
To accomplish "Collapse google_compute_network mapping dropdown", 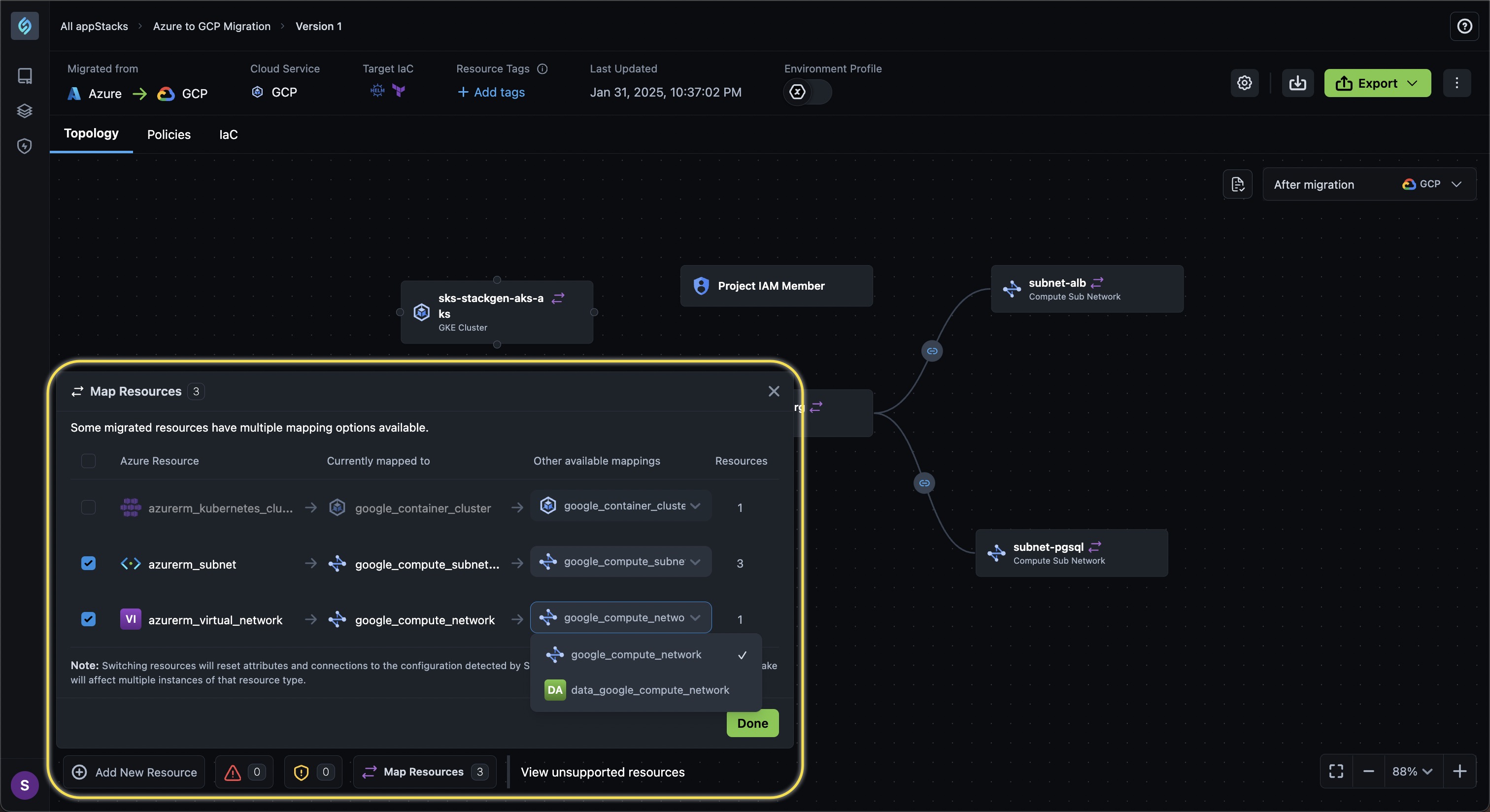I will tap(621, 618).
